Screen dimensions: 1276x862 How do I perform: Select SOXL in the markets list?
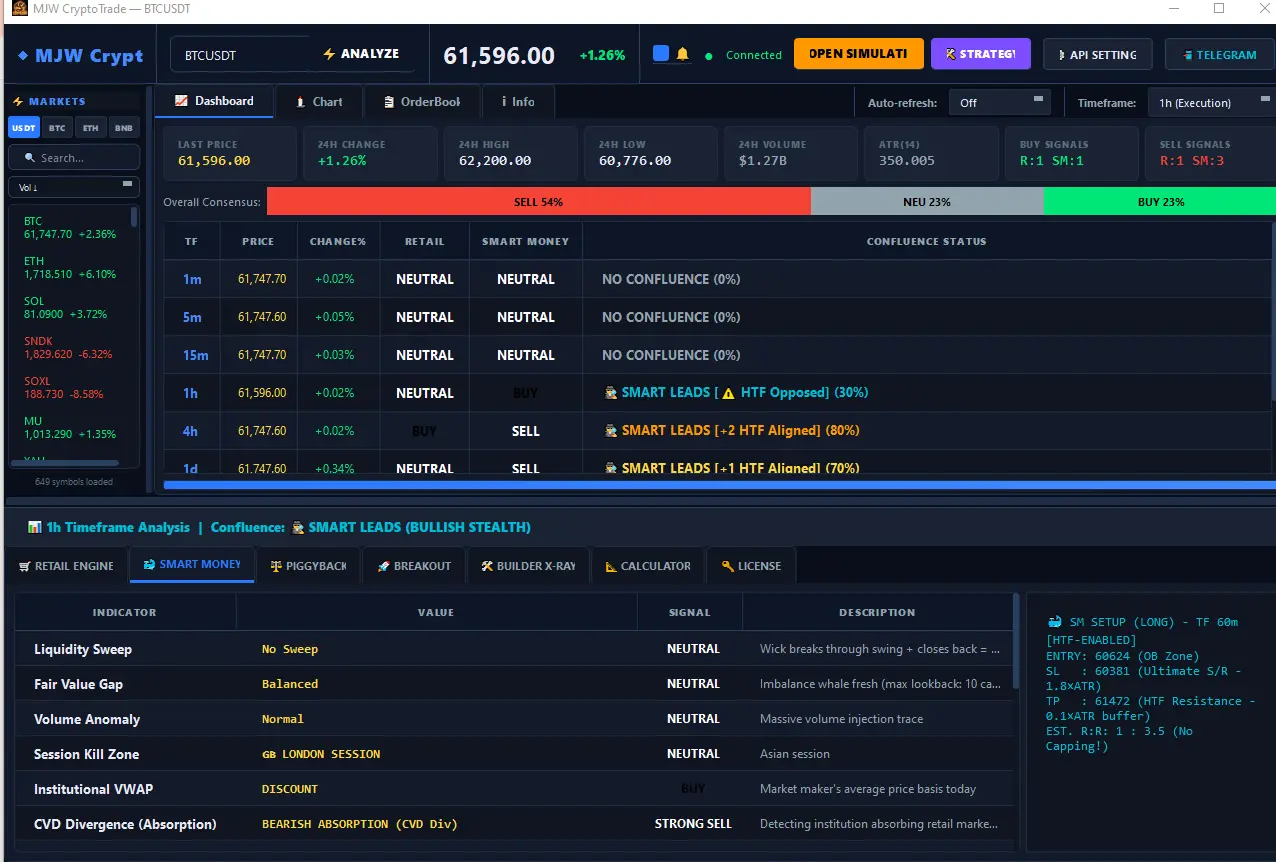click(69, 388)
